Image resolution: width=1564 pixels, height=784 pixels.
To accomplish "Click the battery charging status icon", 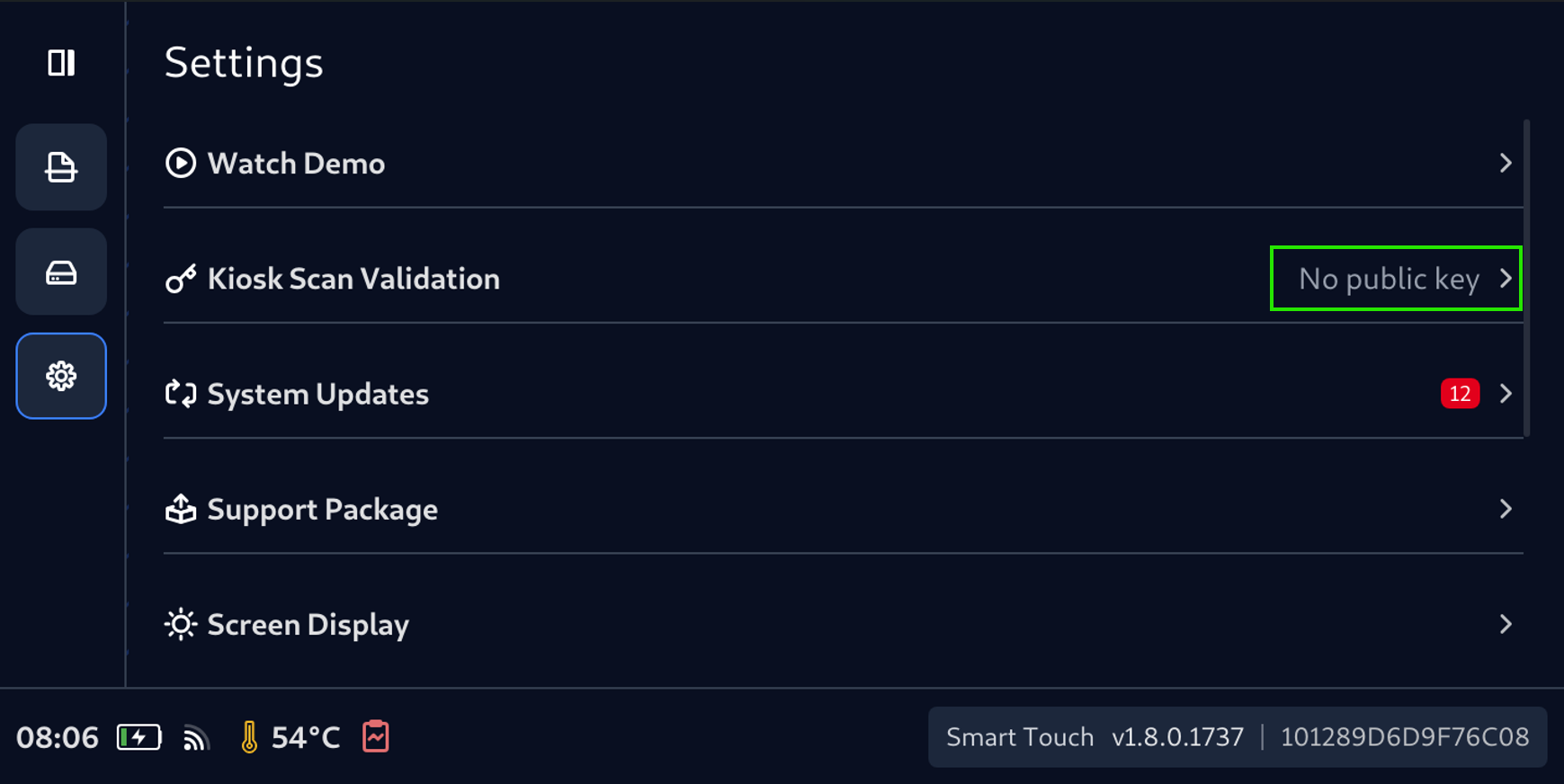I will coord(139,737).
